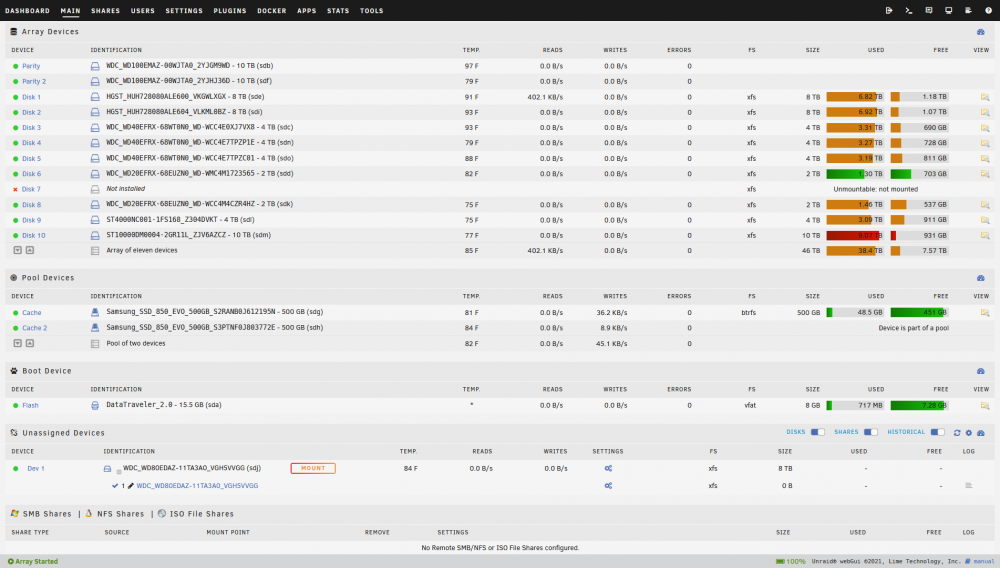This screenshot has width=1000, height=568.
Task: Browse Disk 2 contents via view icon
Action: coord(985,112)
